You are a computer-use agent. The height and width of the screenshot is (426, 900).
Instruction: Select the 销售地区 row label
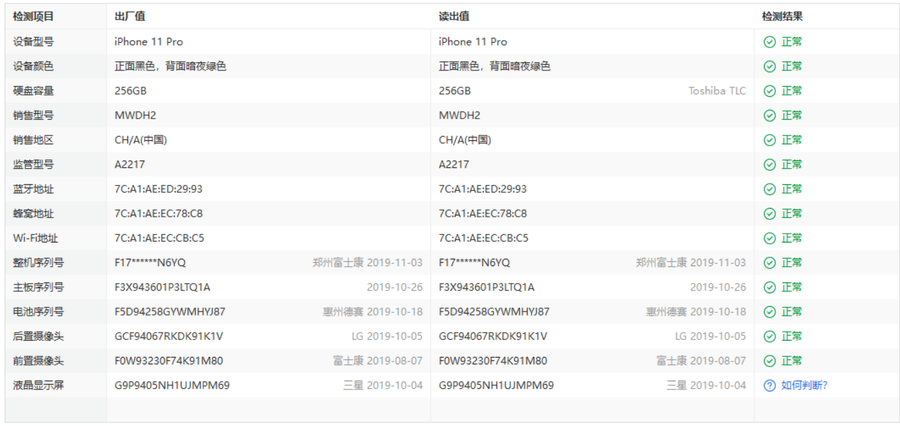click(33, 140)
